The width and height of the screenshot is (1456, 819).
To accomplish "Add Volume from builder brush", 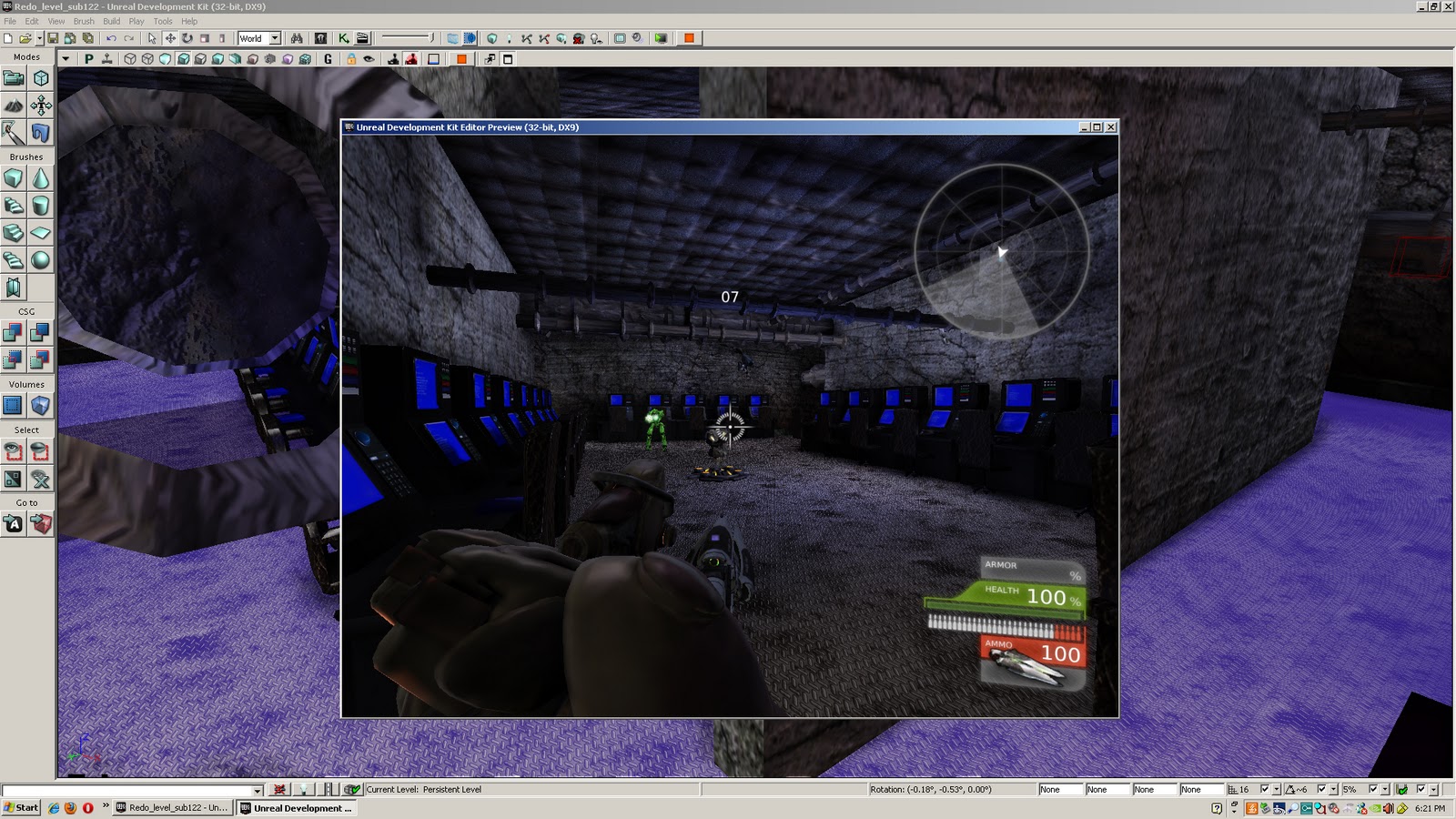I will (x=41, y=406).
